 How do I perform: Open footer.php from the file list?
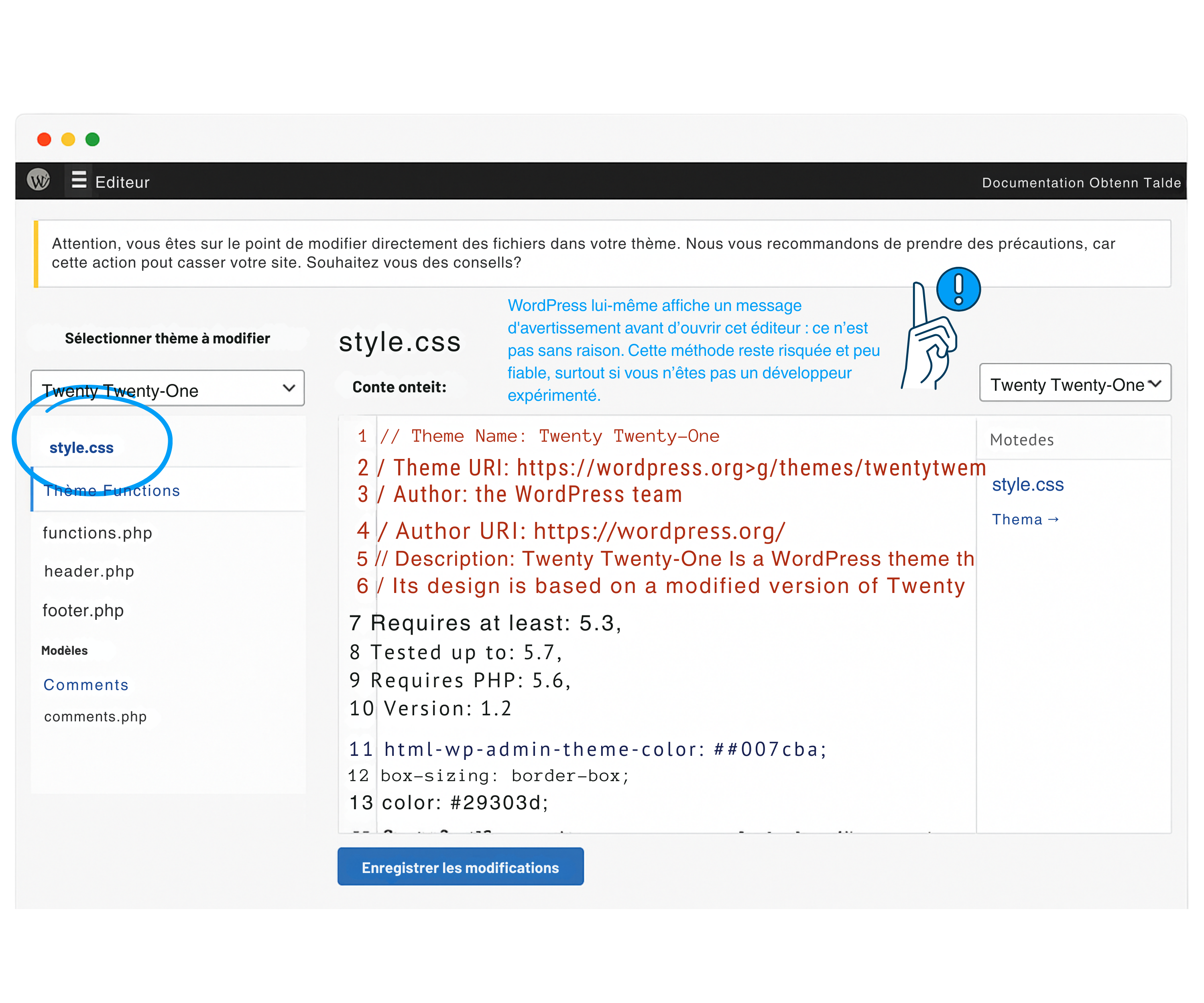coord(83,610)
